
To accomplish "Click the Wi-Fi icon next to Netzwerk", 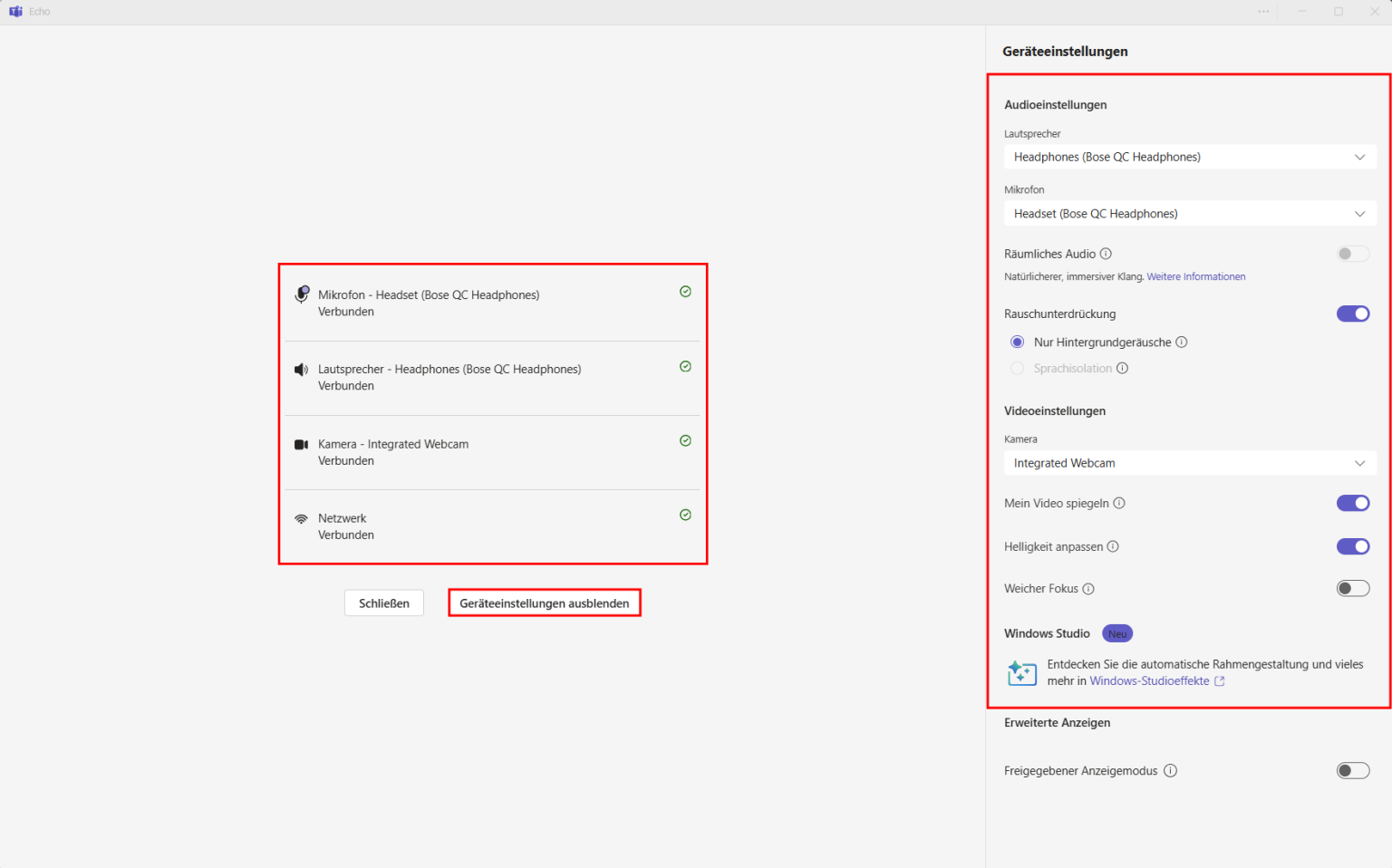I will pos(302,517).
